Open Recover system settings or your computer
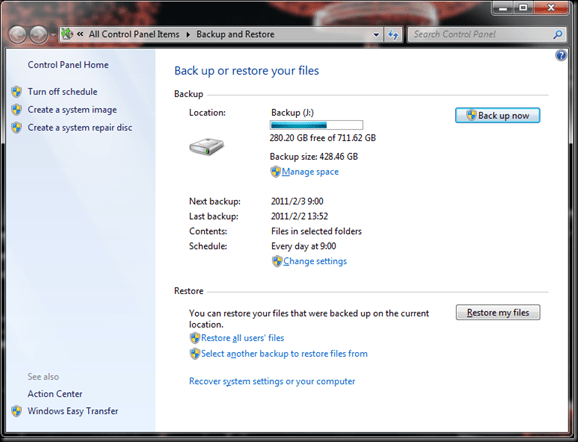This screenshot has height=442, width=578. pyautogui.click(x=272, y=382)
